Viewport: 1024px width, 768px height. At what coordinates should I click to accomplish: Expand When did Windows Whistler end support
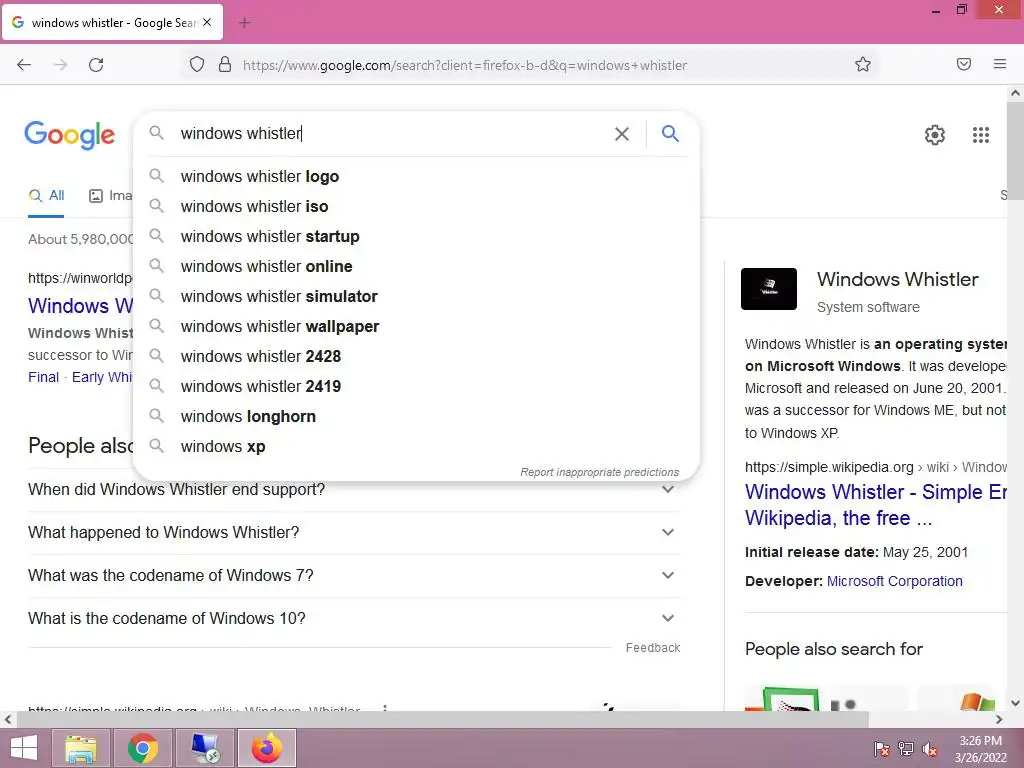(x=354, y=490)
